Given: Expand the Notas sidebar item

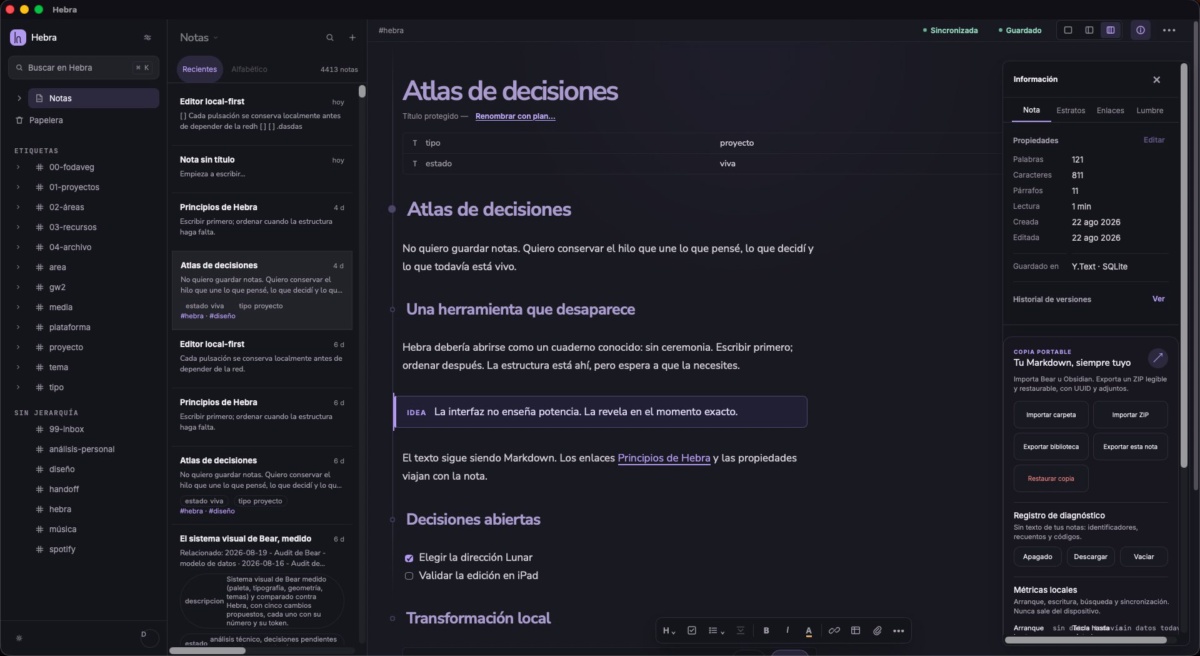Looking at the screenshot, I should 19,98.
